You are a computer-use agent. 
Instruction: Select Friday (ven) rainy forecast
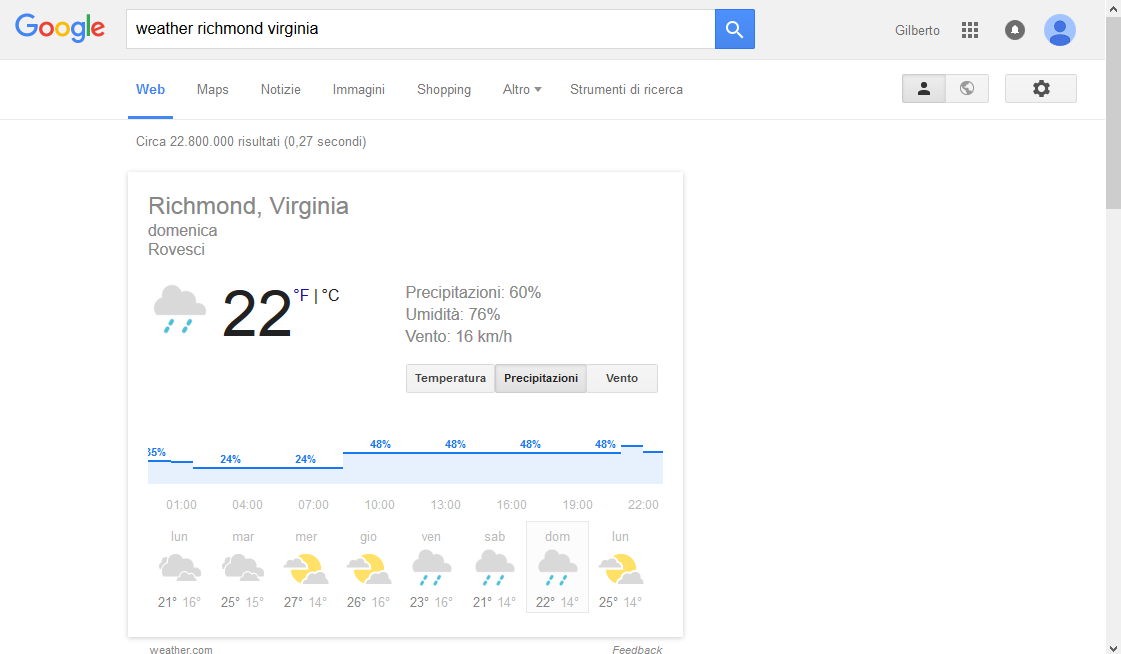coord(431,567)
